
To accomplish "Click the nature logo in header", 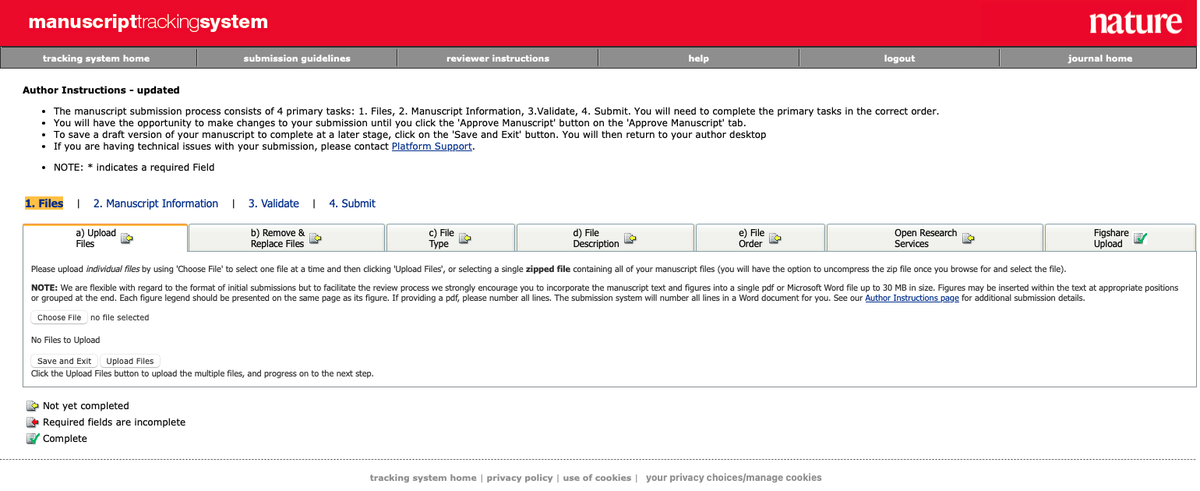I will pyautogui.click(x=1135, y=23).
